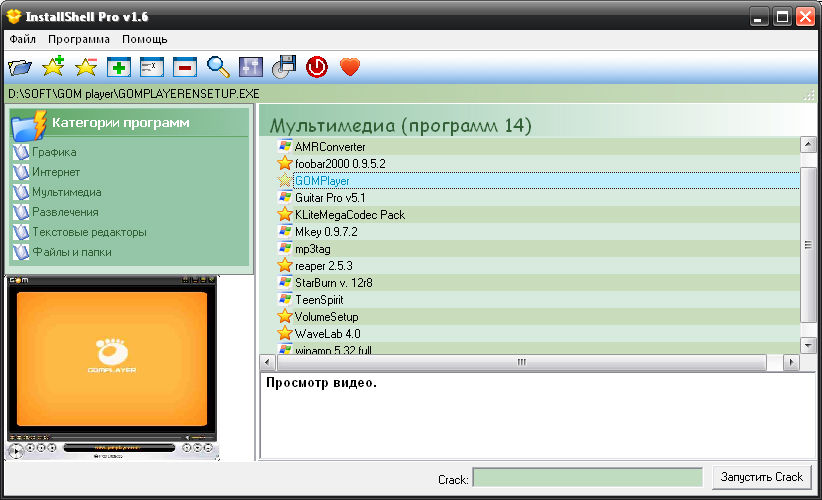This screenshot has width=822, height=500.
Task: Click the book icon beside Развлечения
Action: [x=21, y=212]
